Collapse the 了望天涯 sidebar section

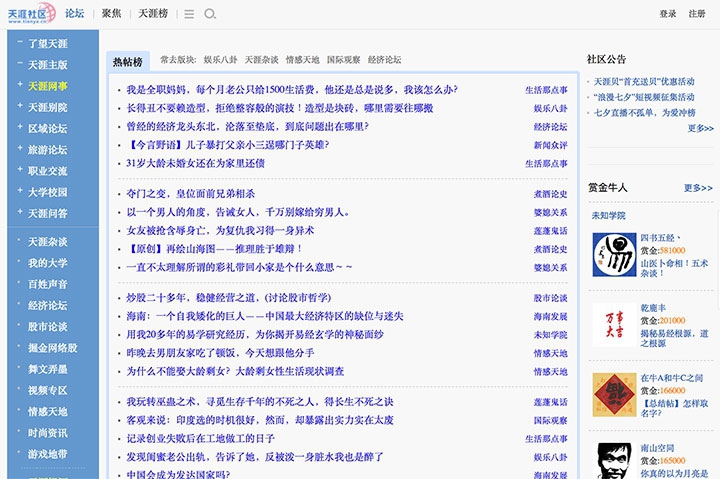point(19,44)
